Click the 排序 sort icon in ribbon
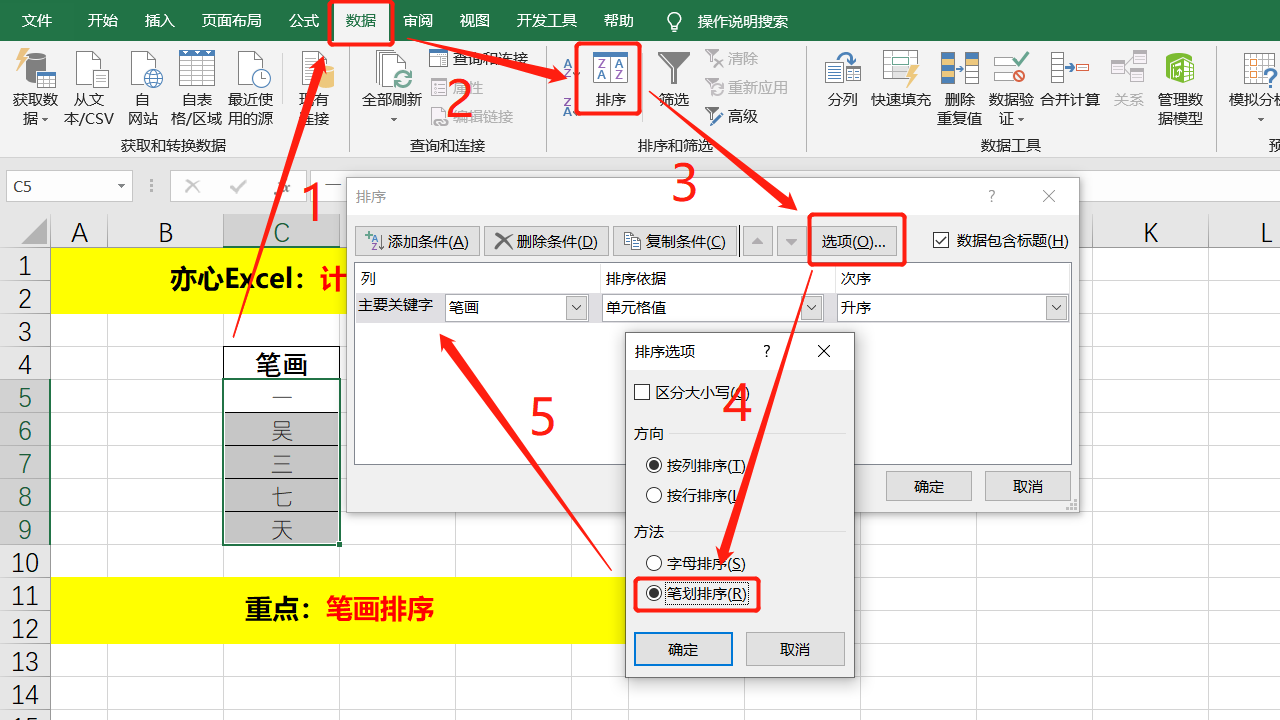Viewport: 1280px width, 720px height. click(610, 70)
